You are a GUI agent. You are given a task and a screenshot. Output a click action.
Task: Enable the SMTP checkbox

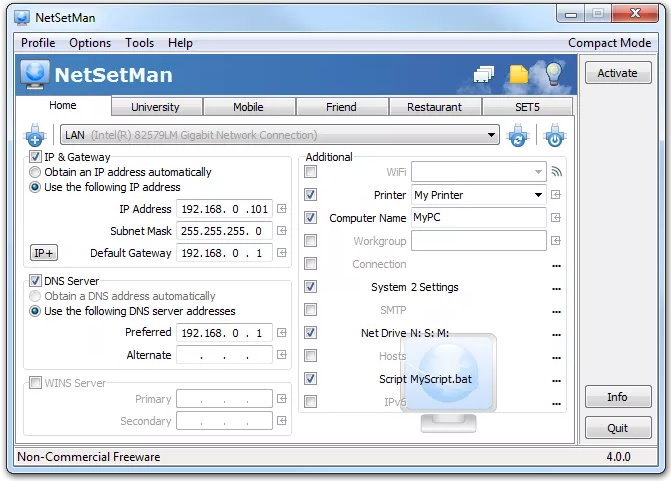pyautogui.click(x=311, y=309)
